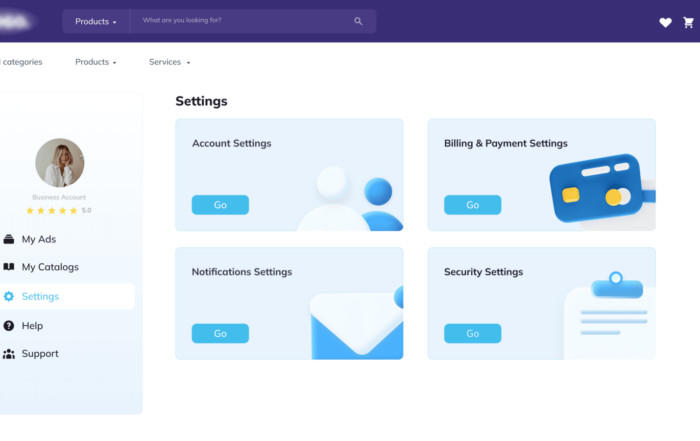Click the Support people icon

pos(9,354)
